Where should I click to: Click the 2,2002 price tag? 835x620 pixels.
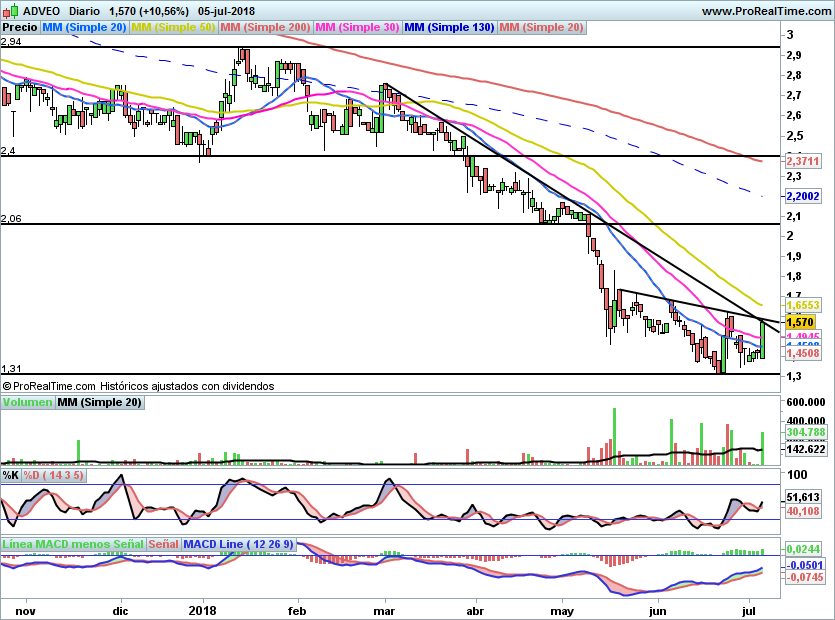coord(803,196)
